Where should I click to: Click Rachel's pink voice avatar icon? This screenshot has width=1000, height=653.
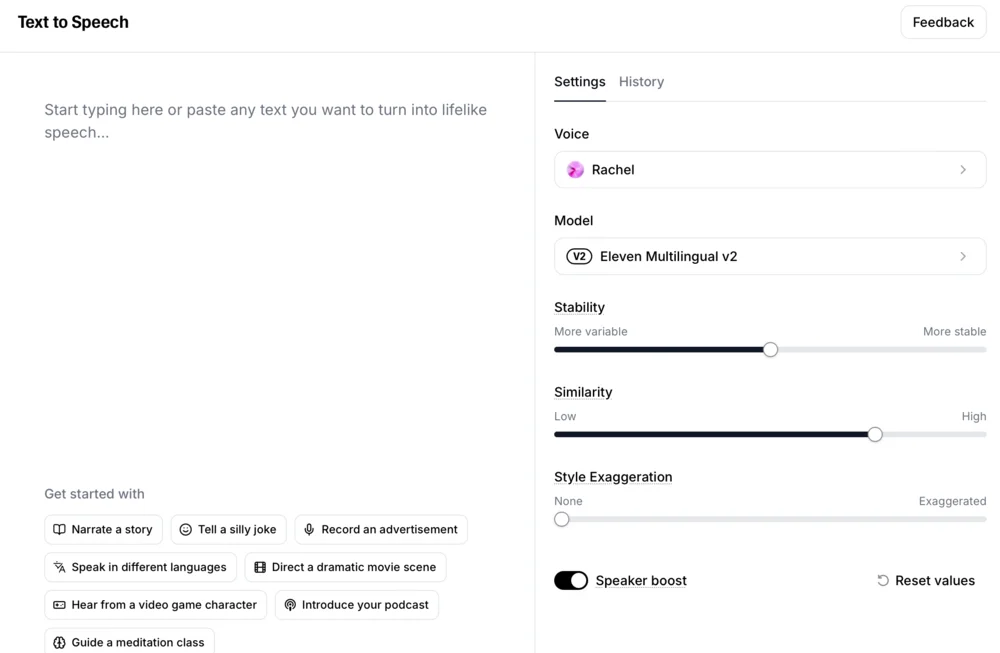(x=575, y=170)
